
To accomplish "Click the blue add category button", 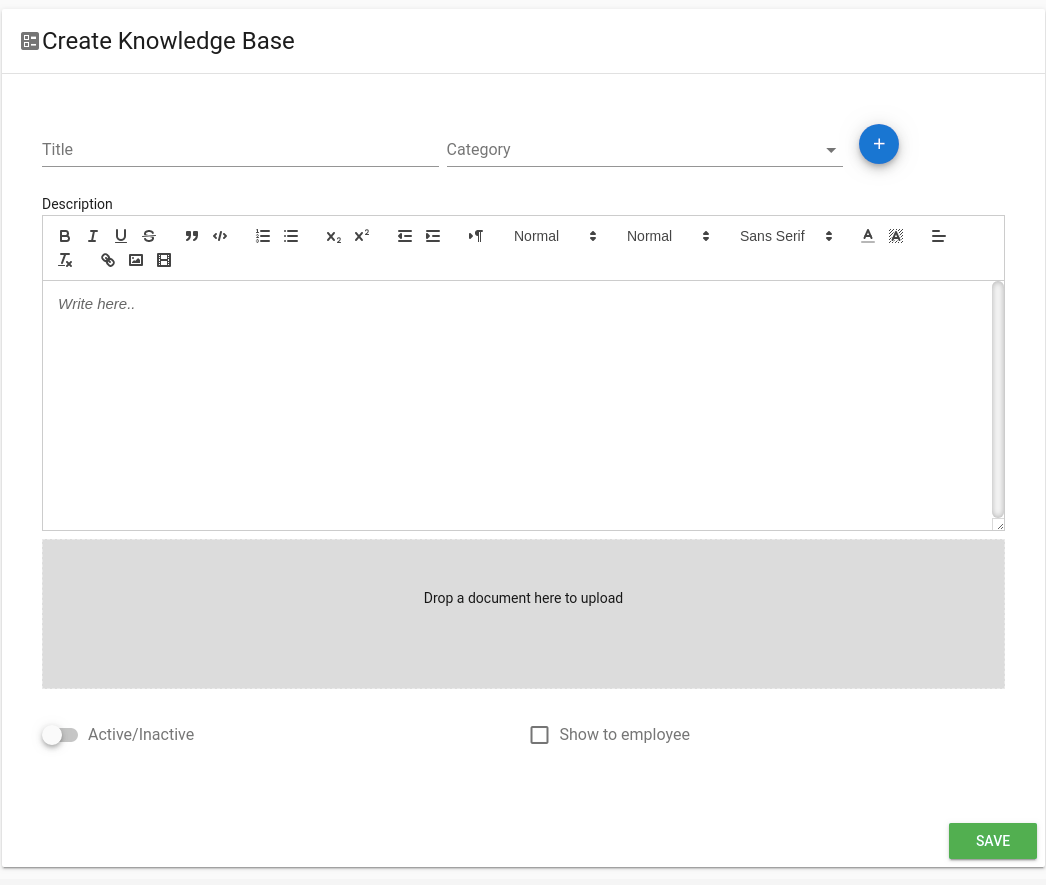I will point(879,144).
